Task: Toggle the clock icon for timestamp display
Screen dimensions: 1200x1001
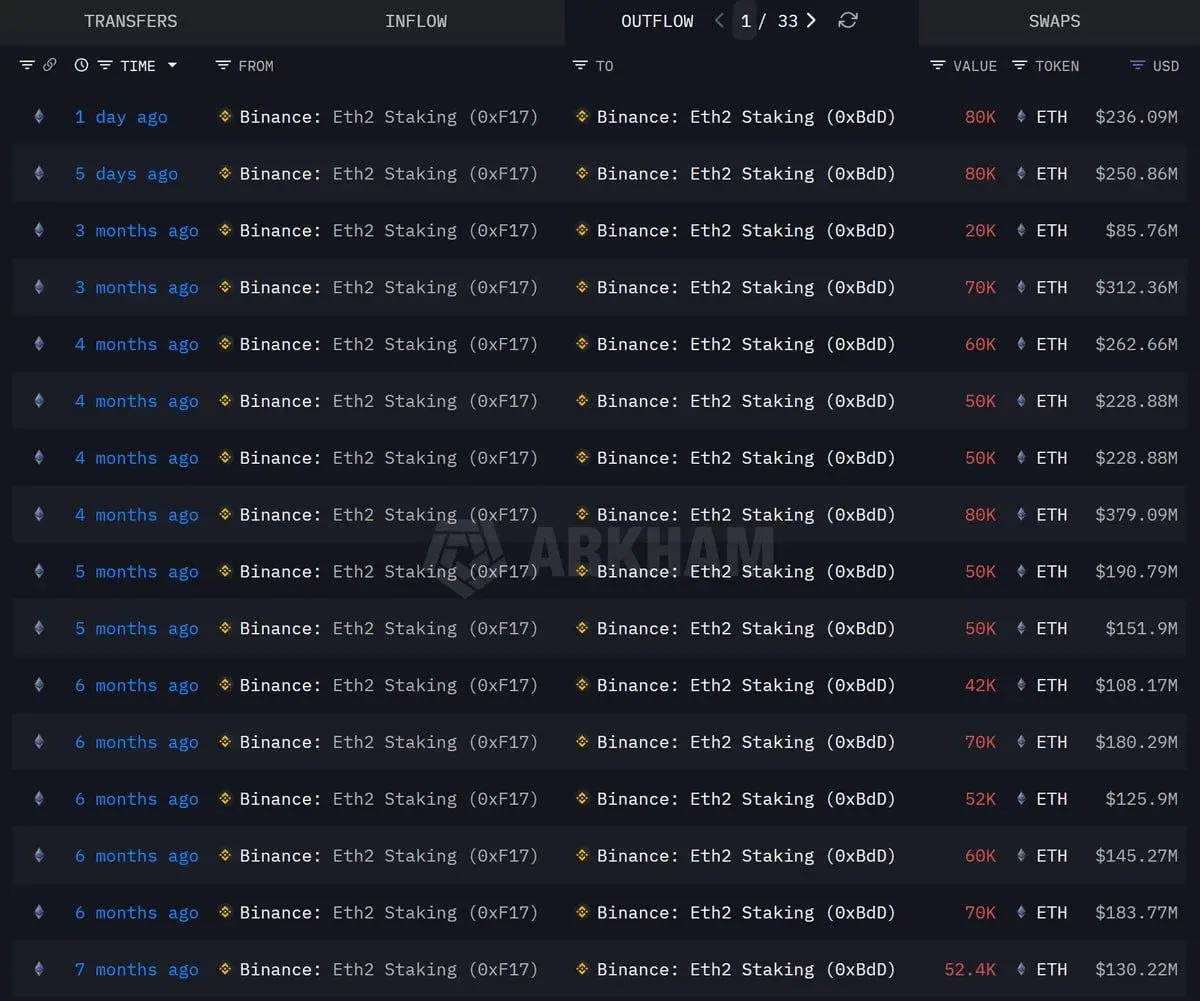Action: (81, 65)
